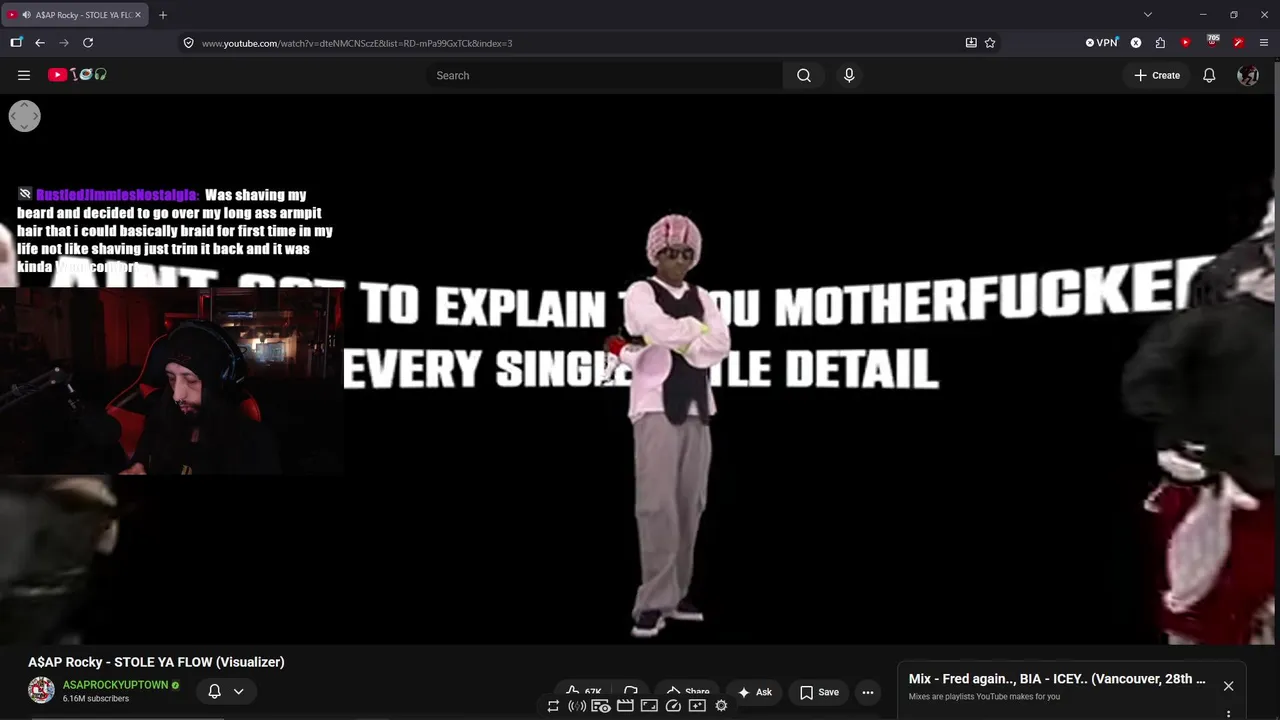Toggle the expand-view icon in floating toolbar
This screenshot has width=1280, height=720.
649,706
